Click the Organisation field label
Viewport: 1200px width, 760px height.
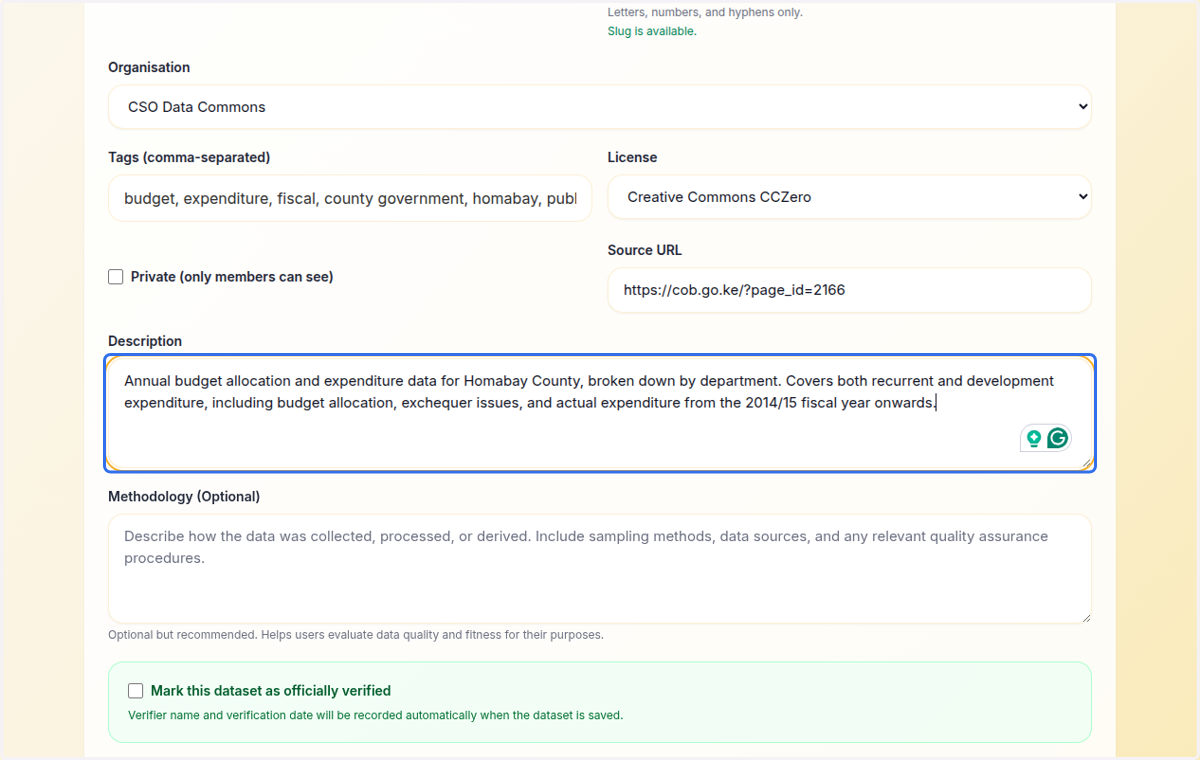coord(149,67)
